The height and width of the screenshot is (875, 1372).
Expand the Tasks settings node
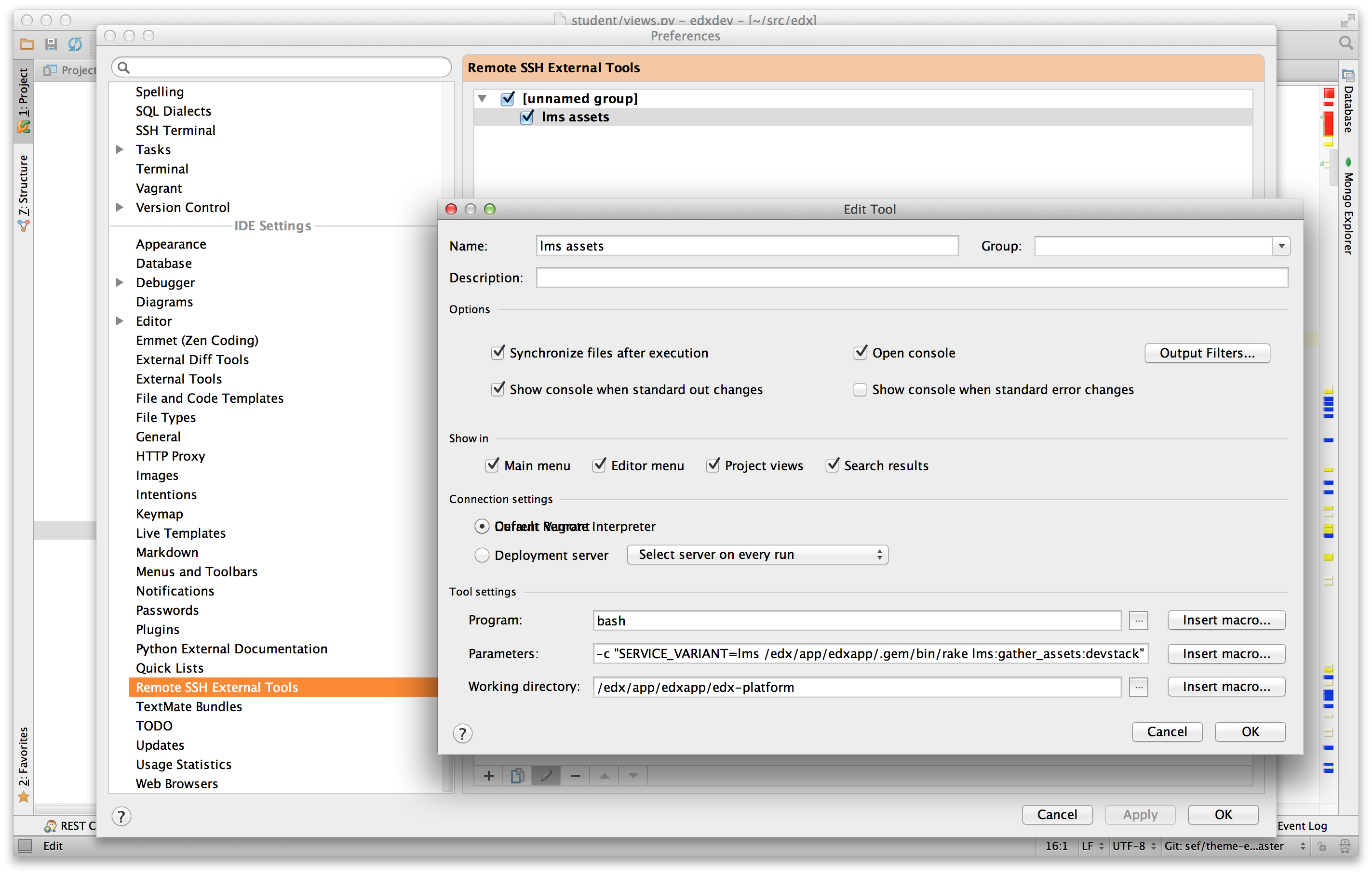click(x=120, y=150)
